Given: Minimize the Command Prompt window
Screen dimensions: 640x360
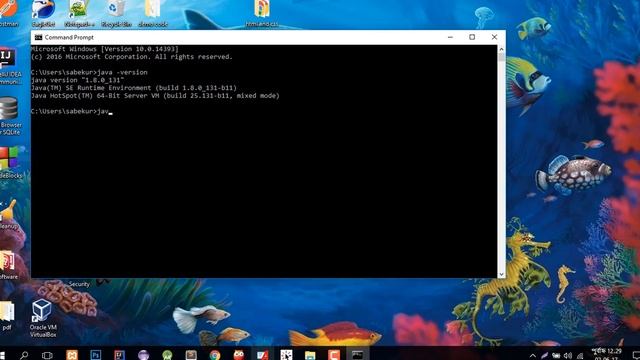Looking at the screenshot, I should (x=450, y=37).
